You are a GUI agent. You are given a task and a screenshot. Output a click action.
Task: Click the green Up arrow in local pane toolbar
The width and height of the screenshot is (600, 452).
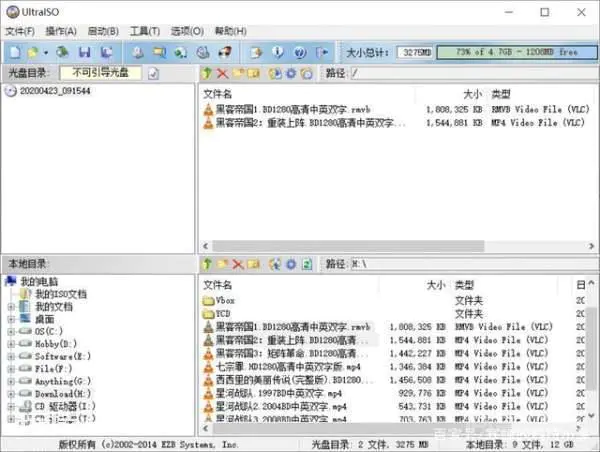pyautogui.click(x=207, y=264)
